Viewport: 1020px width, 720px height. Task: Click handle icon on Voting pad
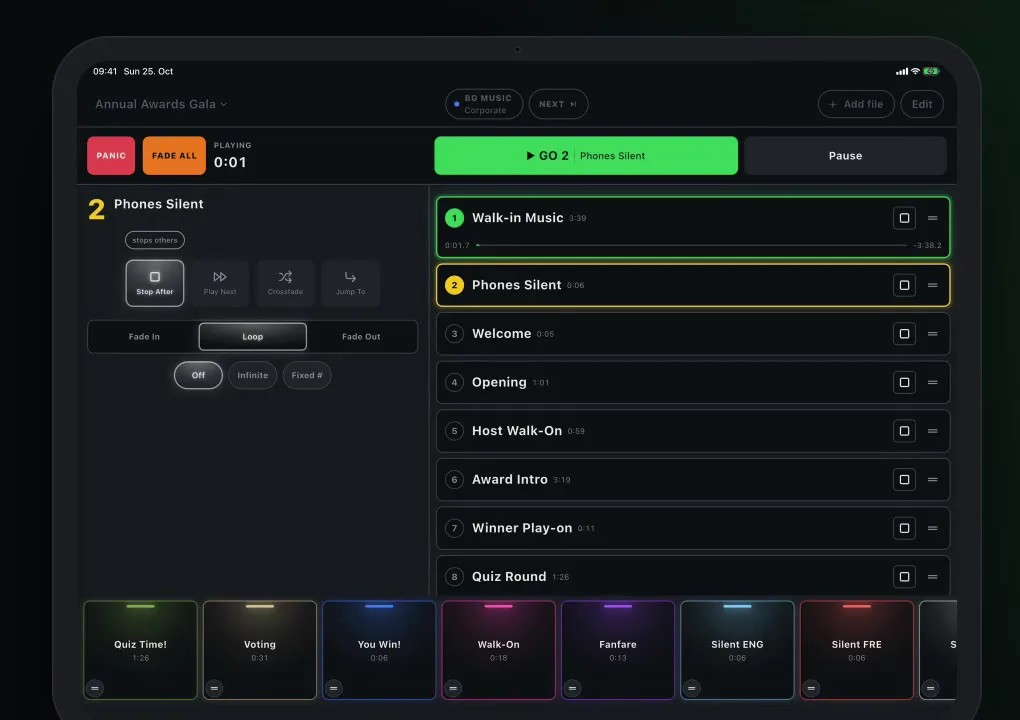(x=214, y=688)
